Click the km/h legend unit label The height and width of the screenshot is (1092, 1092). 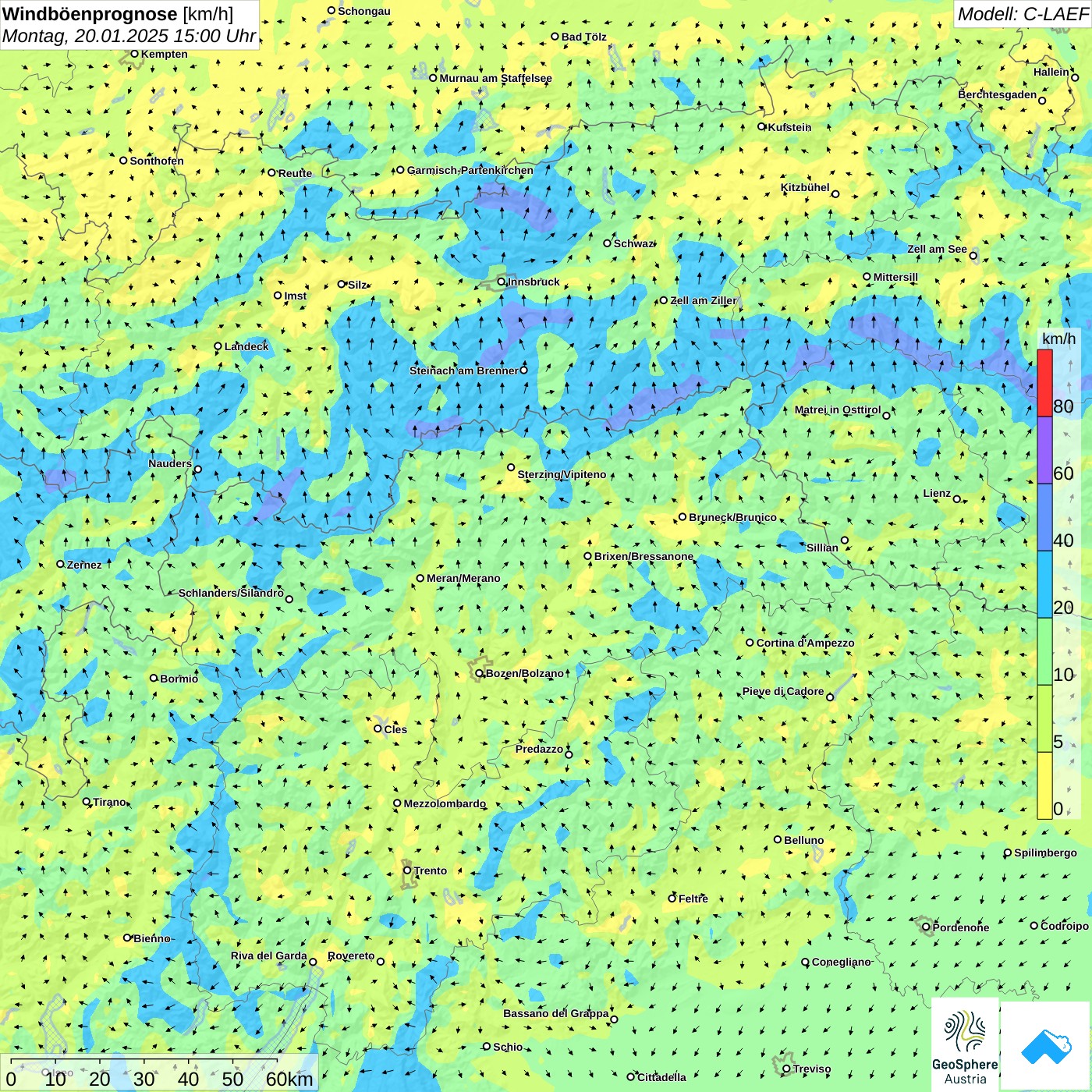(1059, 339)
